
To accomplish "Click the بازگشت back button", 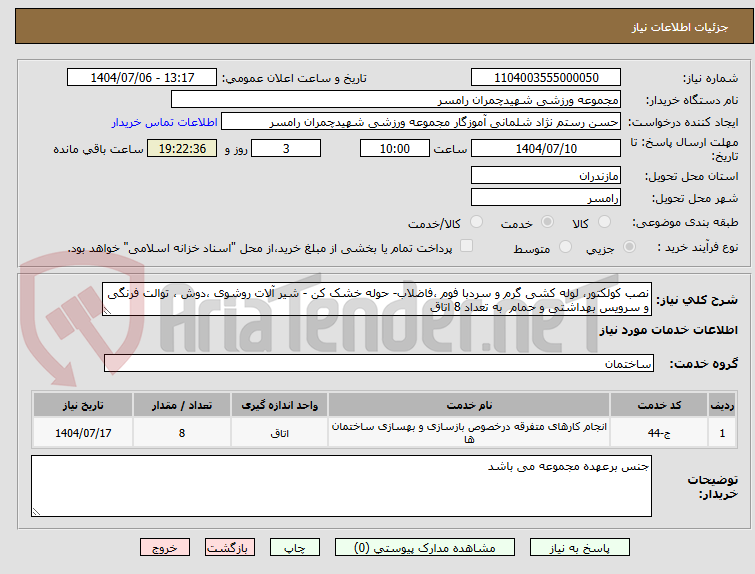I will (x=230, y=548).
